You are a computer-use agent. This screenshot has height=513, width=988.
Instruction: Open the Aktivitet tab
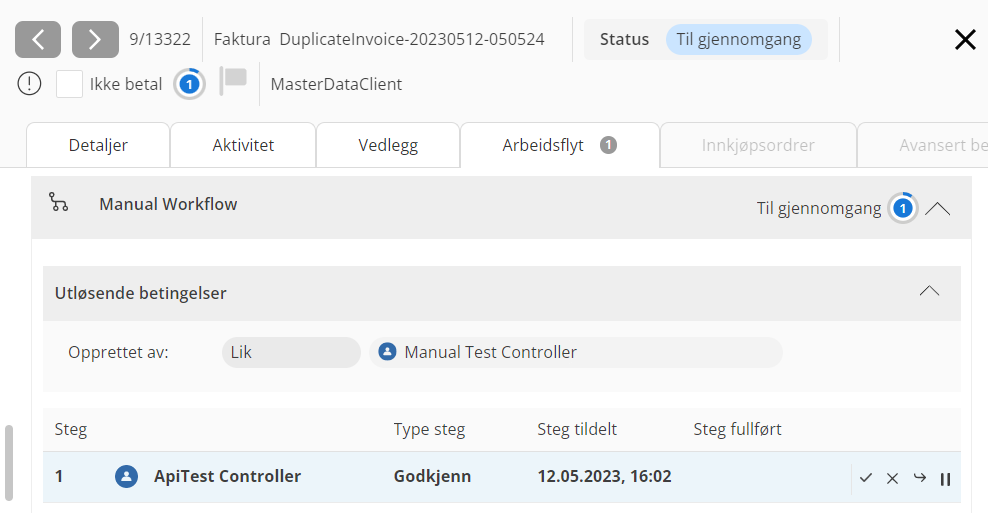click(x=243, y=145)
